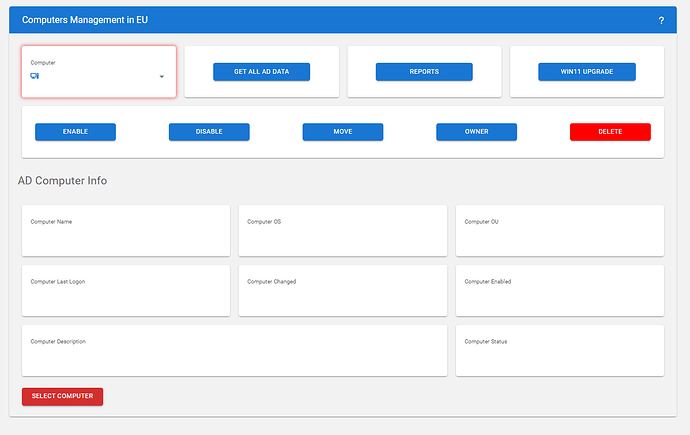Click the MOVE button
The height and width of the screenshot is (435, 690).
(343, 132)
